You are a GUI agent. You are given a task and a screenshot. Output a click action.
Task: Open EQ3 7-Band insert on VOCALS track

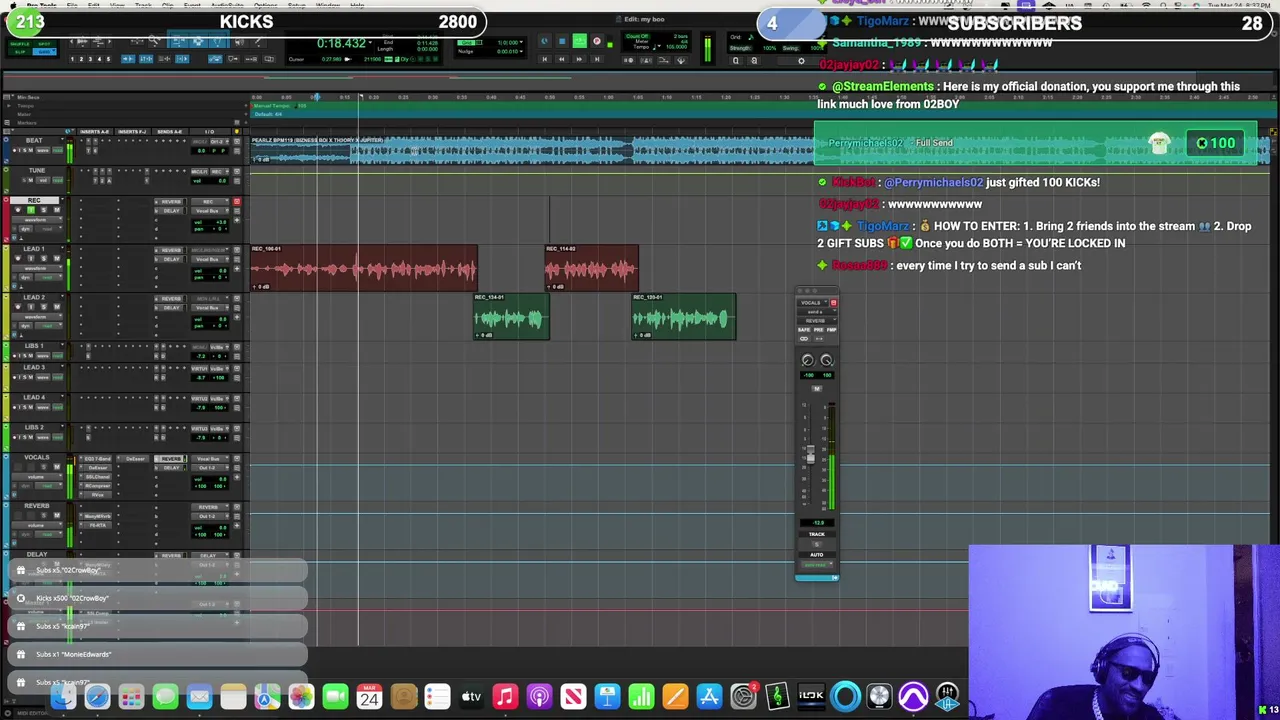(x=96, y=459)
